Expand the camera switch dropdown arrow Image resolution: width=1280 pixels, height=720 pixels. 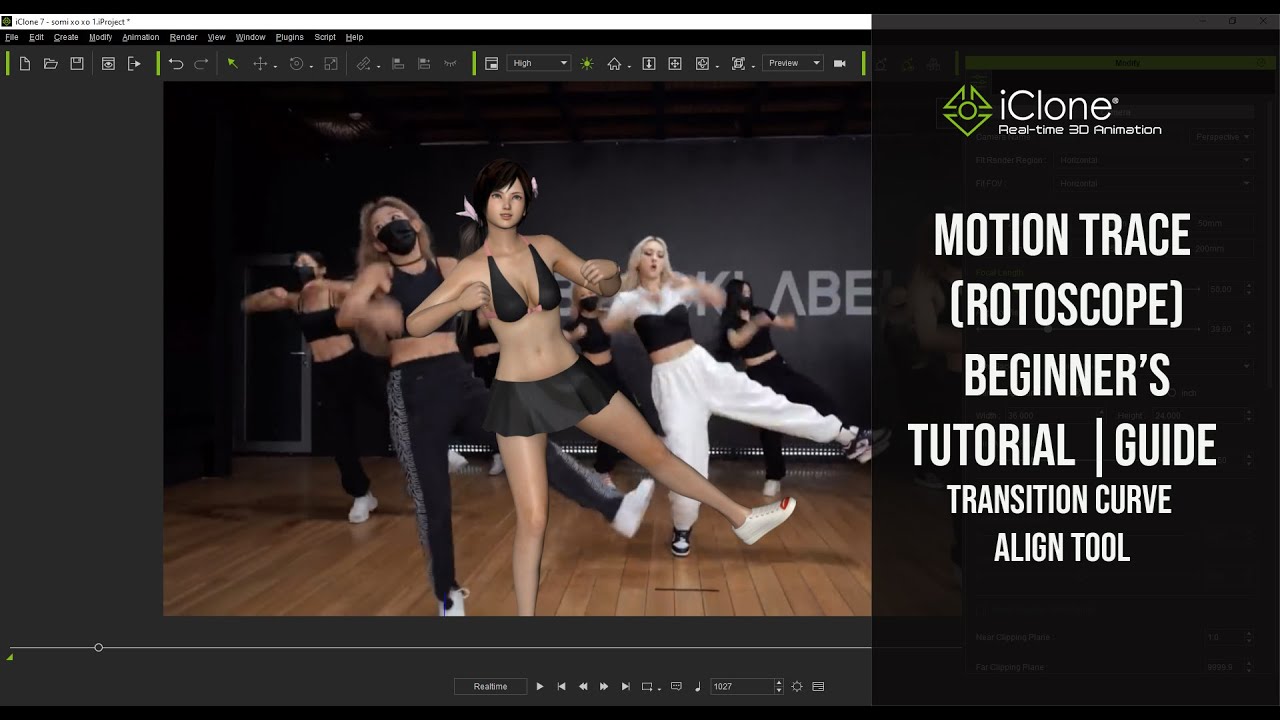click(x=717, y=66)
